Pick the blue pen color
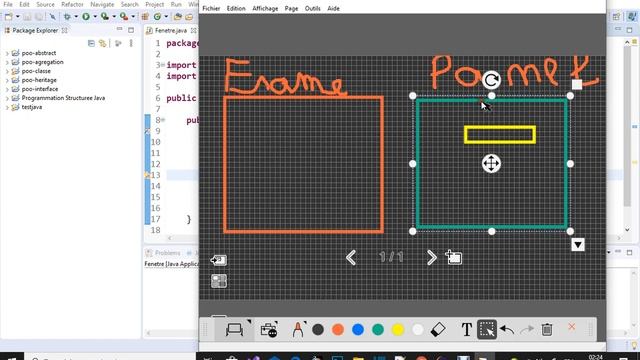The height and width of the screenshot is (360, 640). 358,329
